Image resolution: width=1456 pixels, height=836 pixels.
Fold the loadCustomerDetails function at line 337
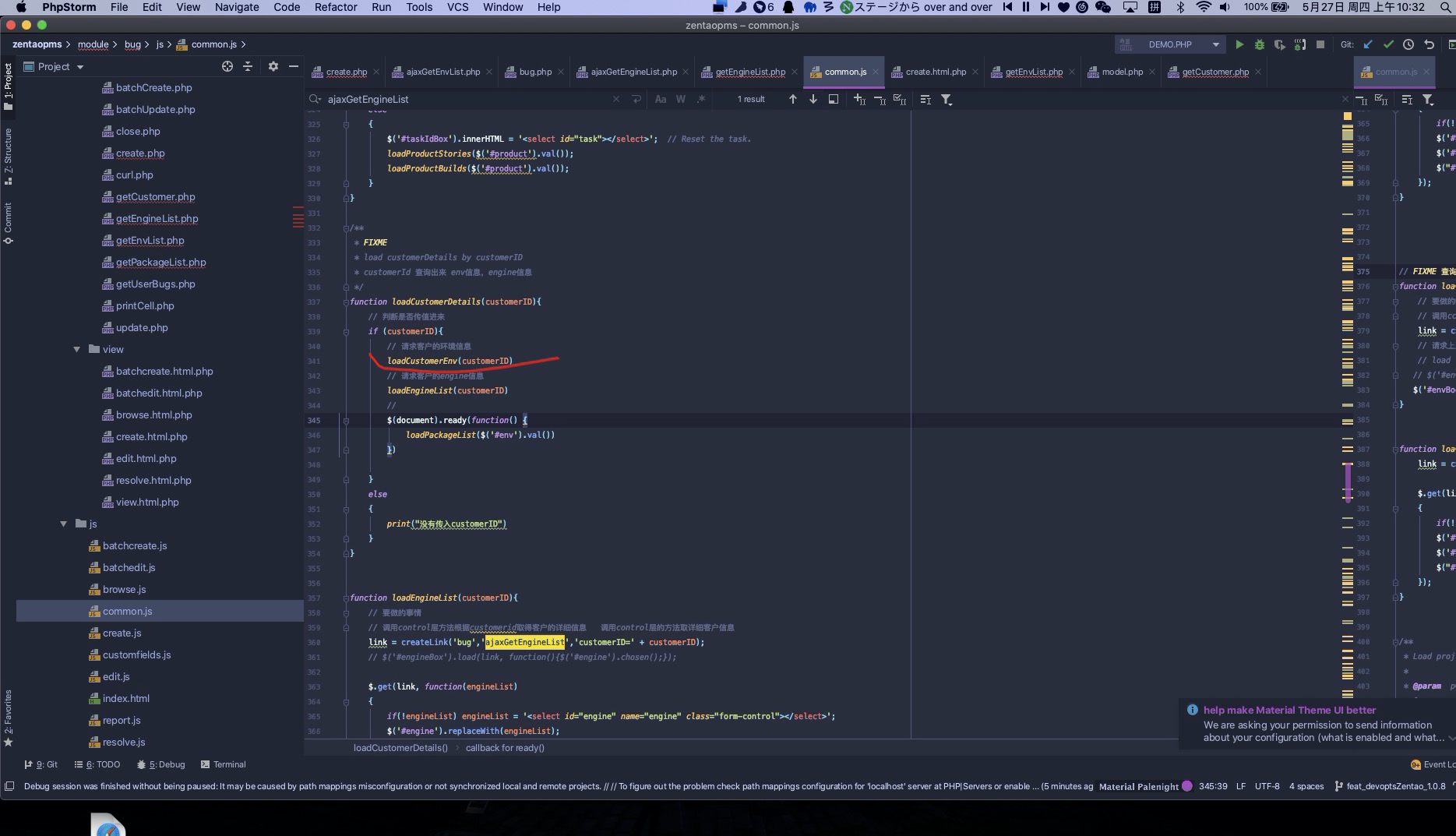pos(346,302)
